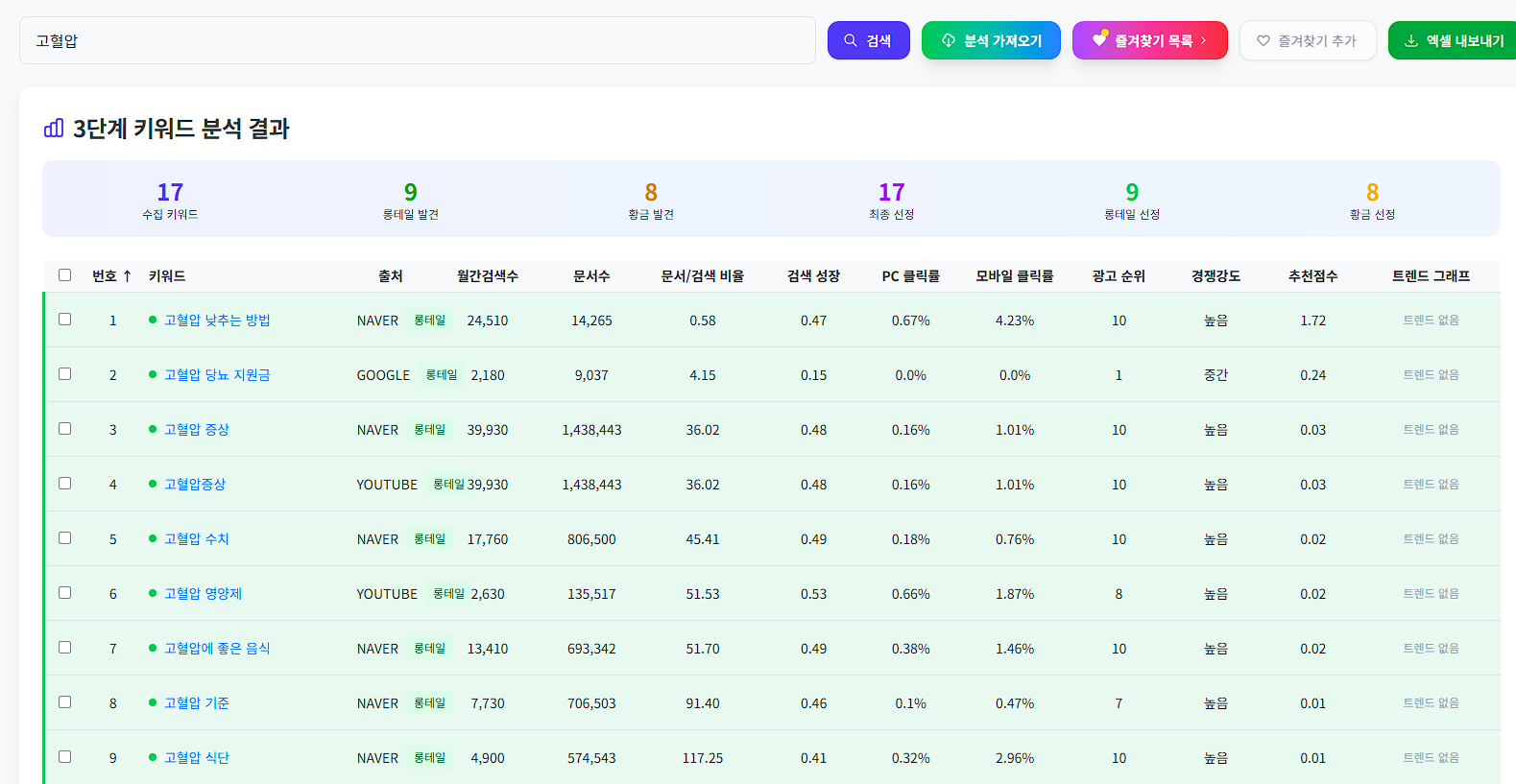Select the checkbox for row 5 고혈압 수치
This screenshot has height=784, width=1516.
(65, 538)
